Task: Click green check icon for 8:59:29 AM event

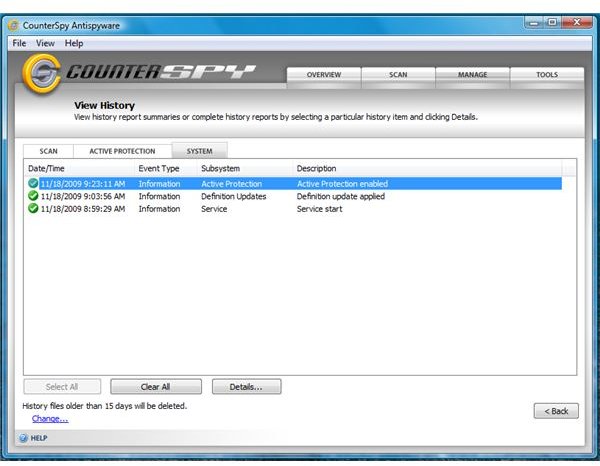Action: [33, 209]
